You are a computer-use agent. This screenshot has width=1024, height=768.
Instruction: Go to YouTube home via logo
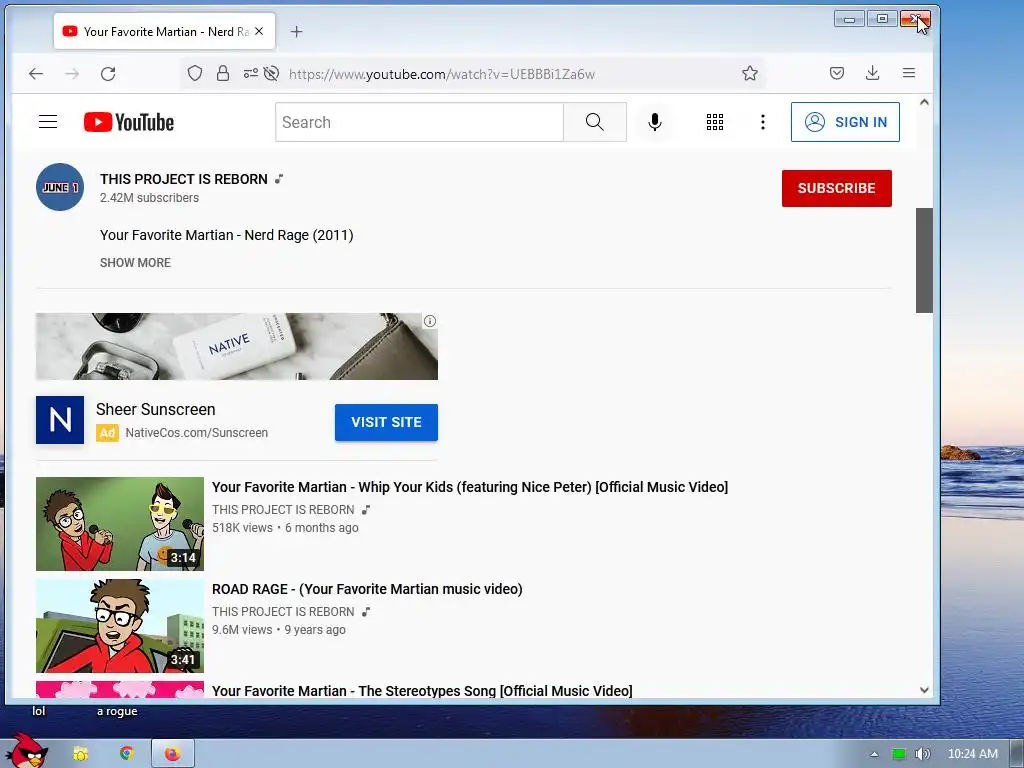tap(129, 122)
